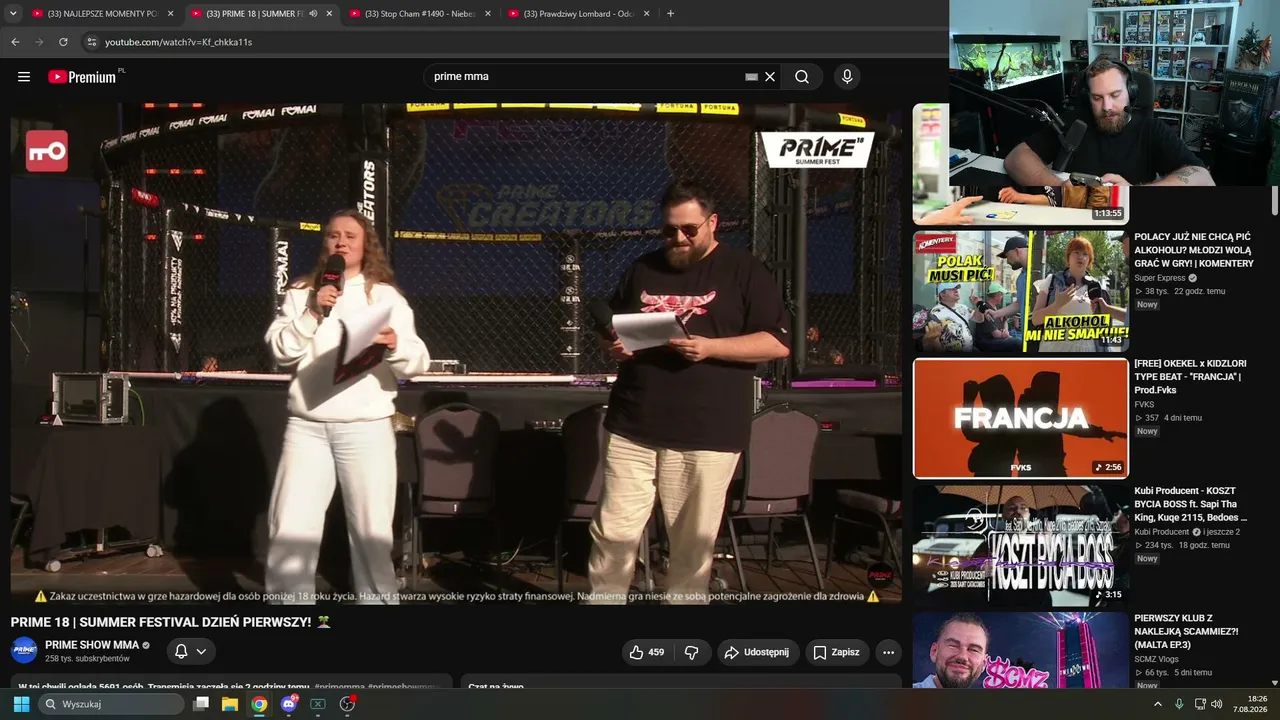Open the green-X app on the taskbar

318,704
